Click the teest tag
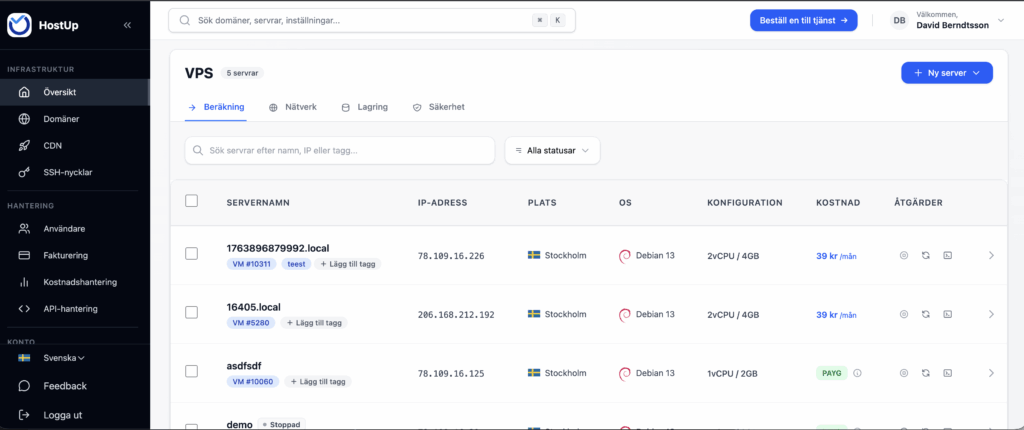This screenshot has width=1024, height=430. pyautogui.click(x=296, y=264)
